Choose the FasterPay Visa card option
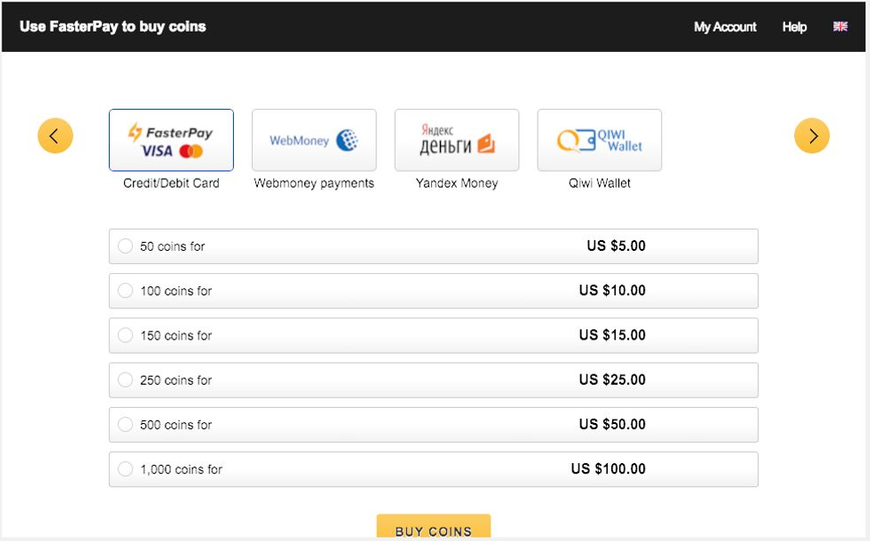The height and width of the screenshot is (541, 870). (171, 140)
